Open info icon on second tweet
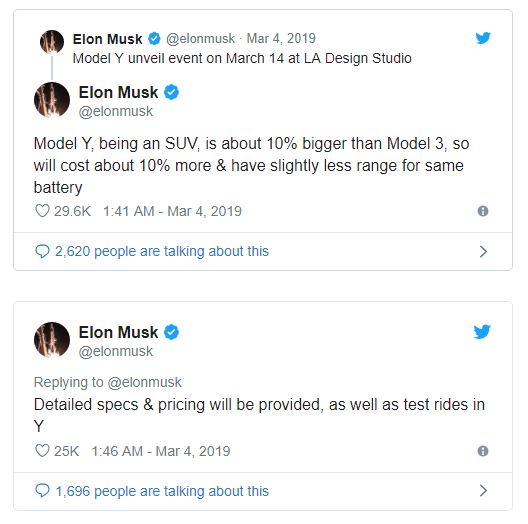The width and height of the screenshot is (528, 524). point(483,451)
